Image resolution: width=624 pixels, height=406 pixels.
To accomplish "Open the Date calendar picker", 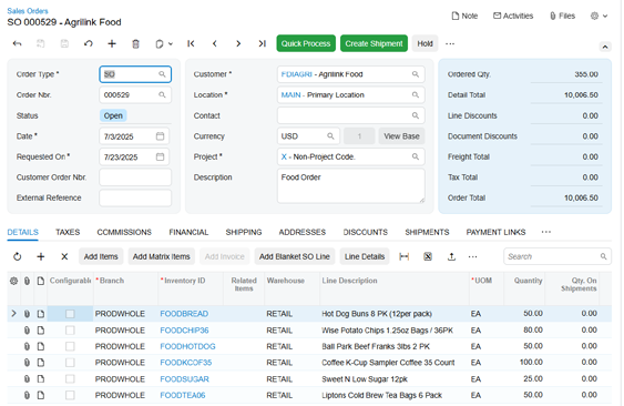I will click(160, 137).
